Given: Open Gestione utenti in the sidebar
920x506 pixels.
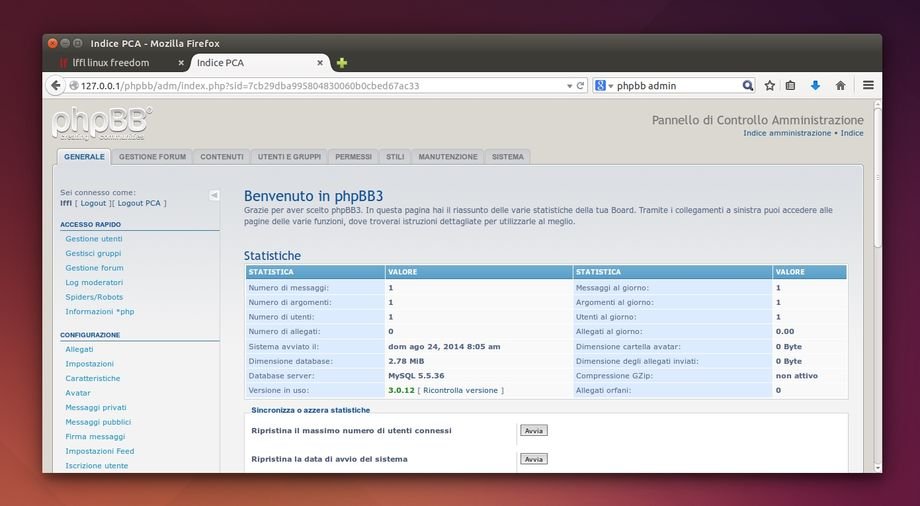Looking at the screenshot, I should click(x=94, y=239).
